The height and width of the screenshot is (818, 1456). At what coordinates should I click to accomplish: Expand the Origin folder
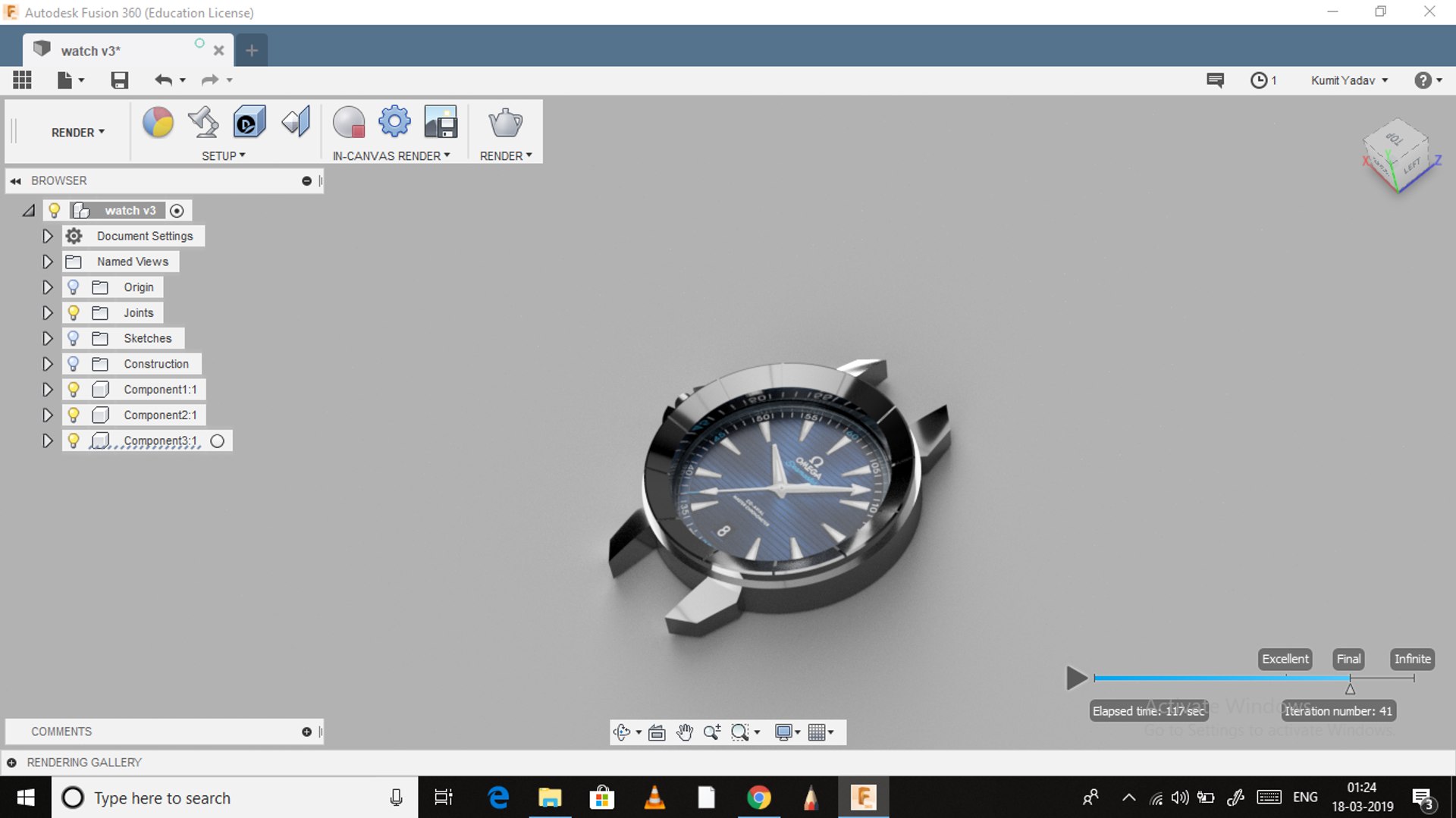(x=47, y=287)
